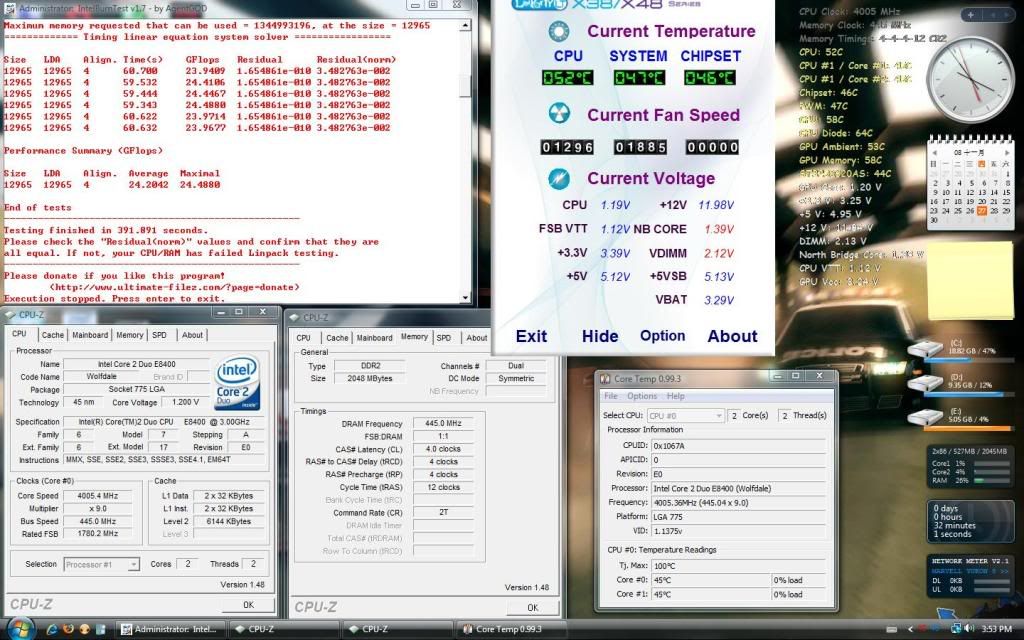Expand the Select CPU dropdown in Core Temp
The image size is (1024, 640).
coord(685,415)
